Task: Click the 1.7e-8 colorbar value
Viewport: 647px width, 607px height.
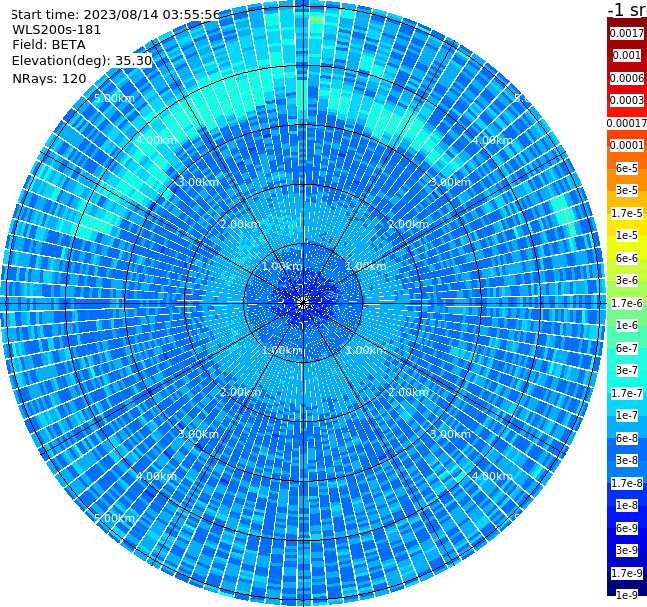Action: click(x=627, y=483)
